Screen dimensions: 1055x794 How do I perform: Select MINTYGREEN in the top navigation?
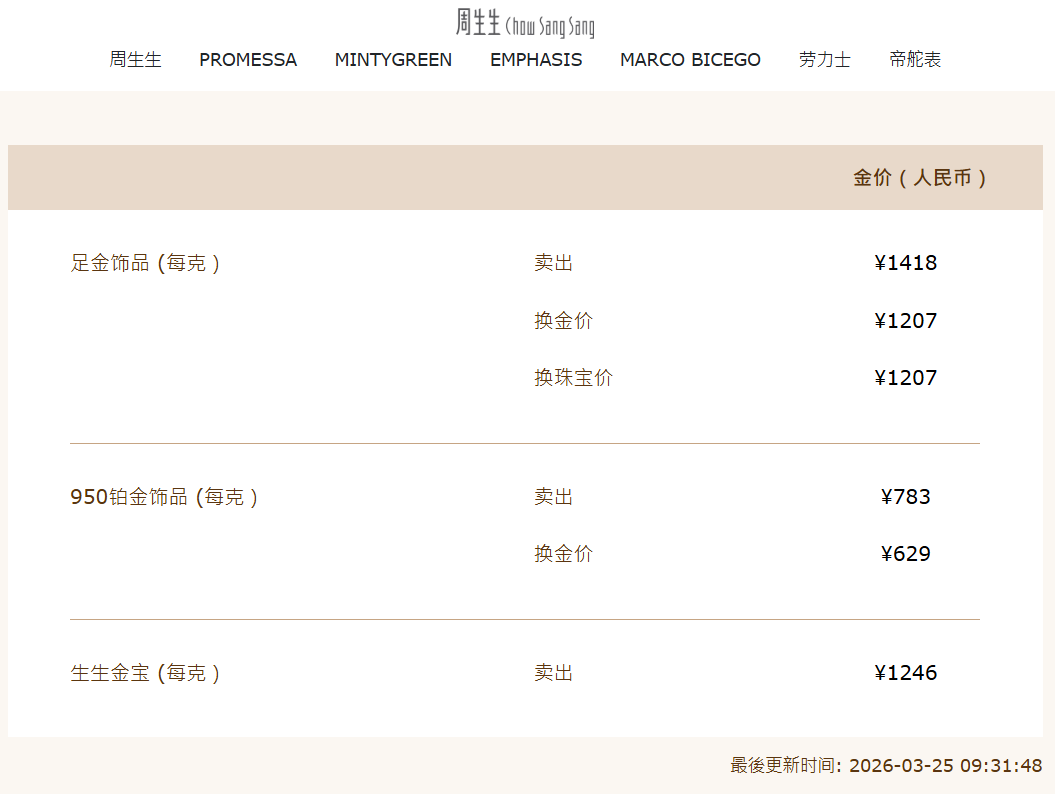[393, 60]
